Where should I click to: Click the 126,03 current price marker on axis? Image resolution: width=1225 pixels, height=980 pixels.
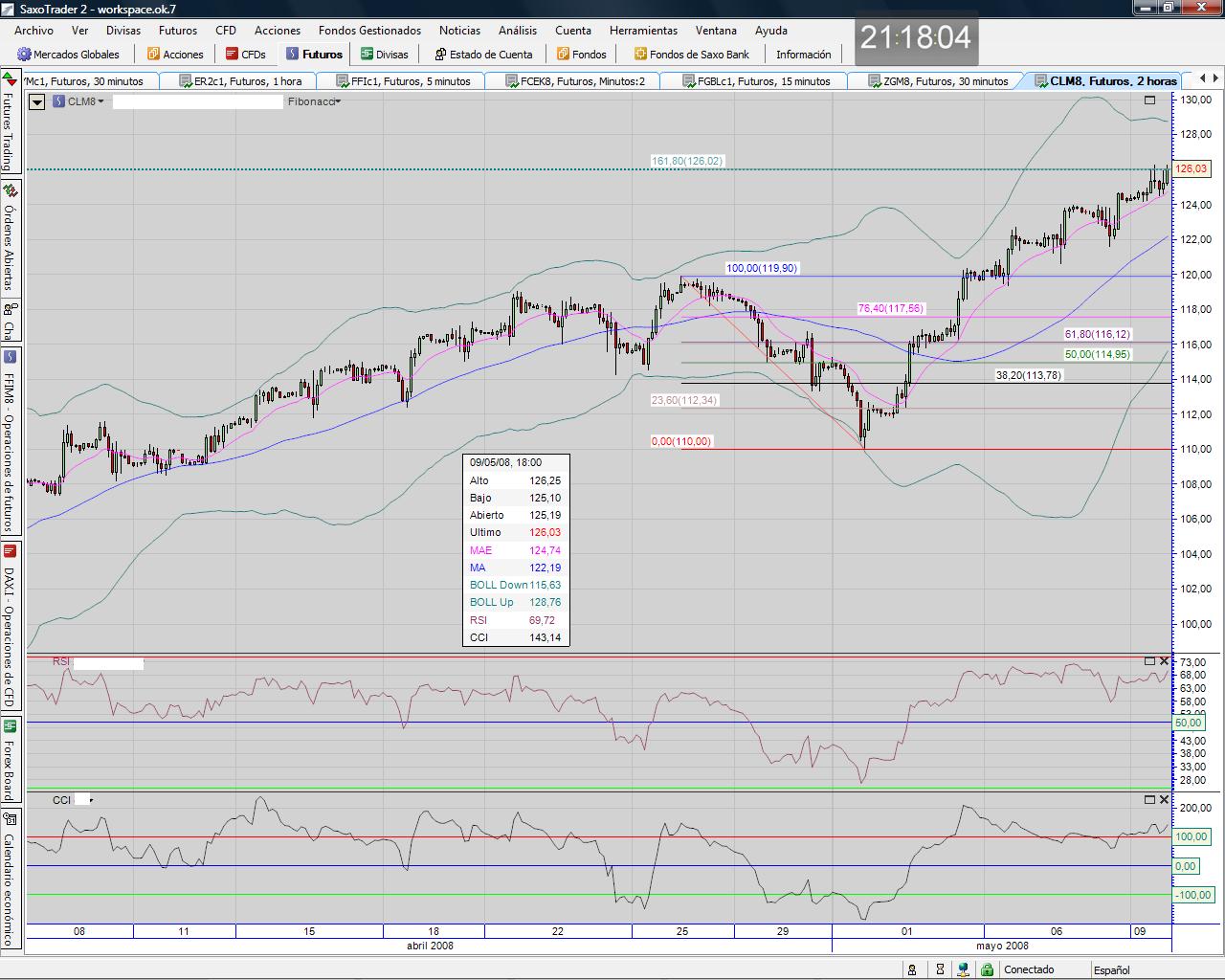[1192, 168]
